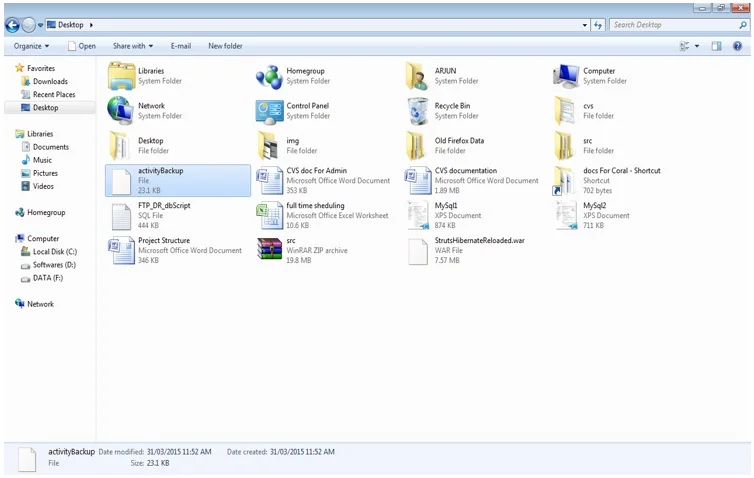This screenshot has height=478, width=754.
Task: Select StrutsHibernateReloaded.war file icon
Action: click(x=418, y=251)
